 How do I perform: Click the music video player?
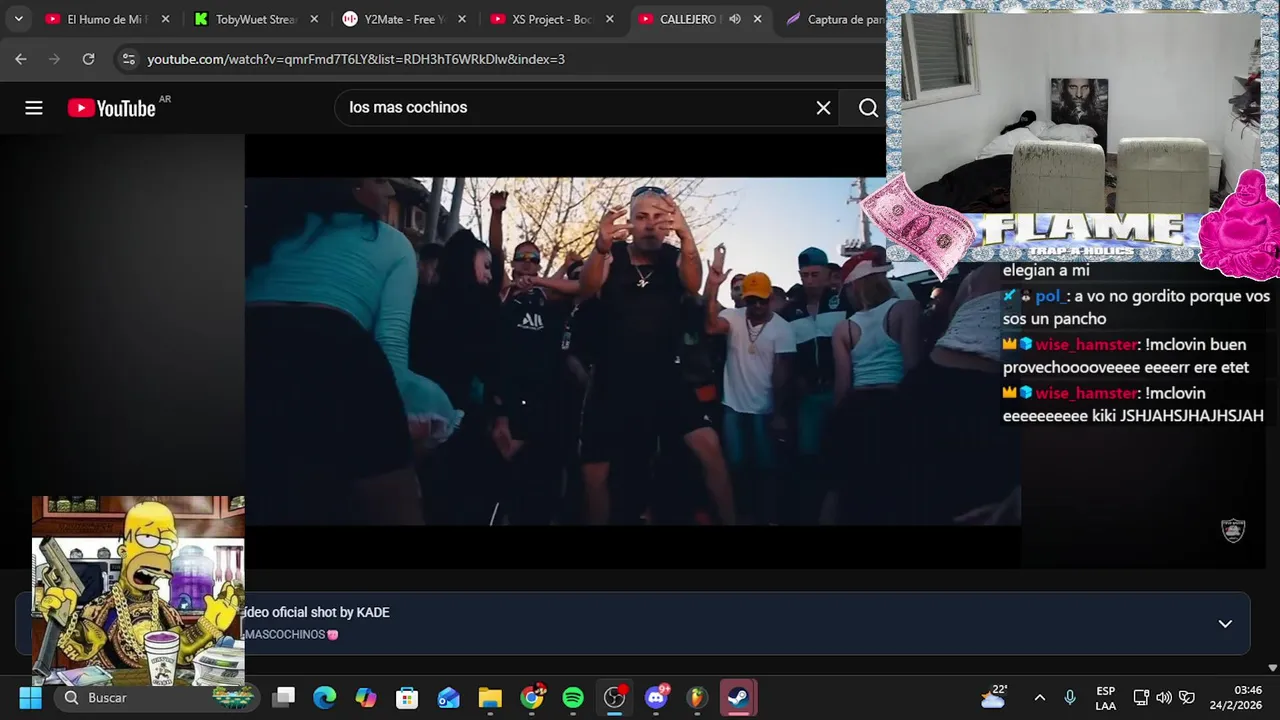[633, 351]
